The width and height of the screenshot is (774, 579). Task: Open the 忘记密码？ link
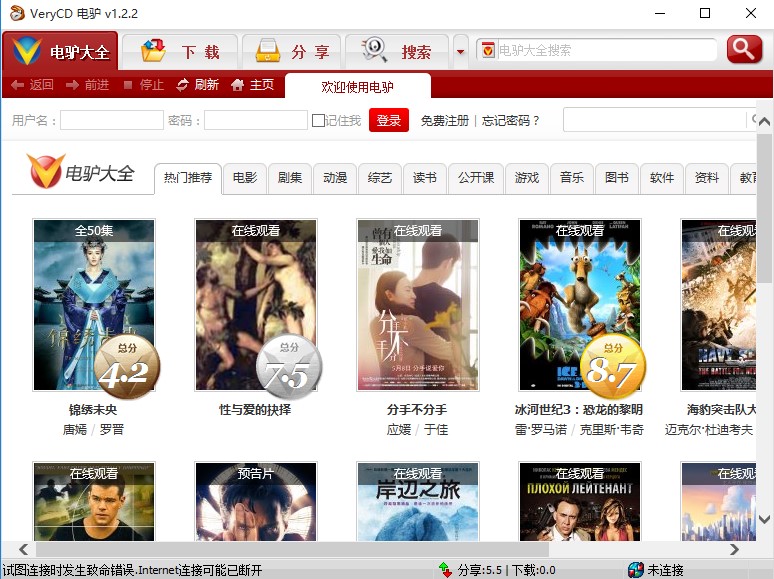click(510, 120)
